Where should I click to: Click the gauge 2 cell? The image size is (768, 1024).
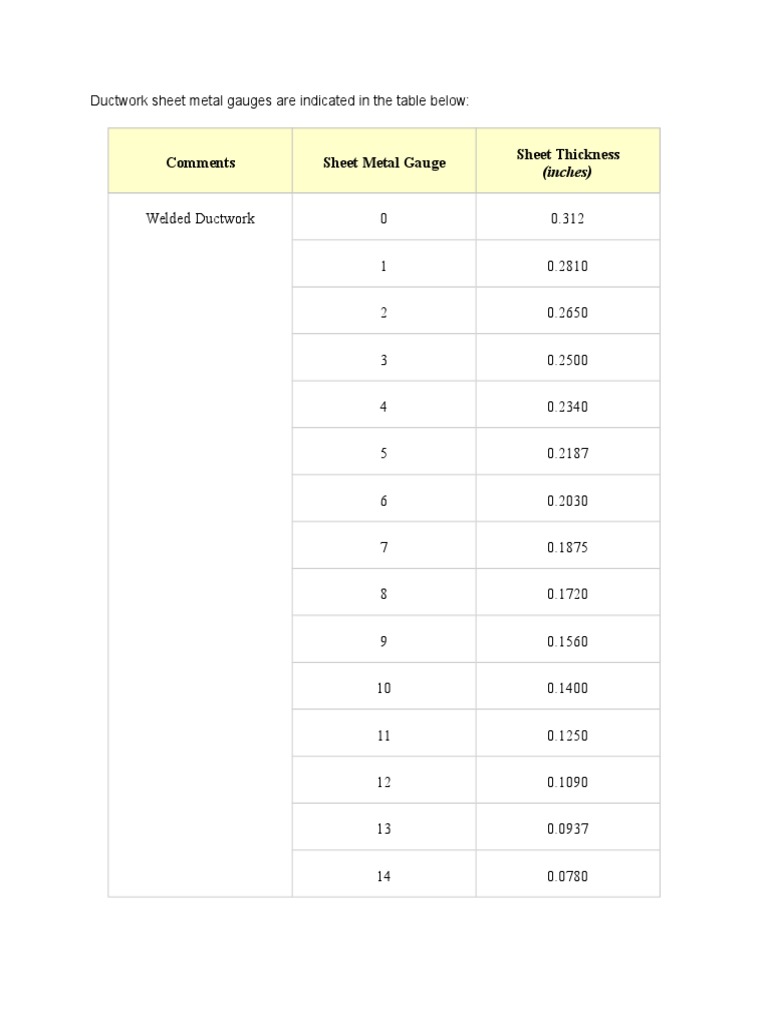[383, 313]
